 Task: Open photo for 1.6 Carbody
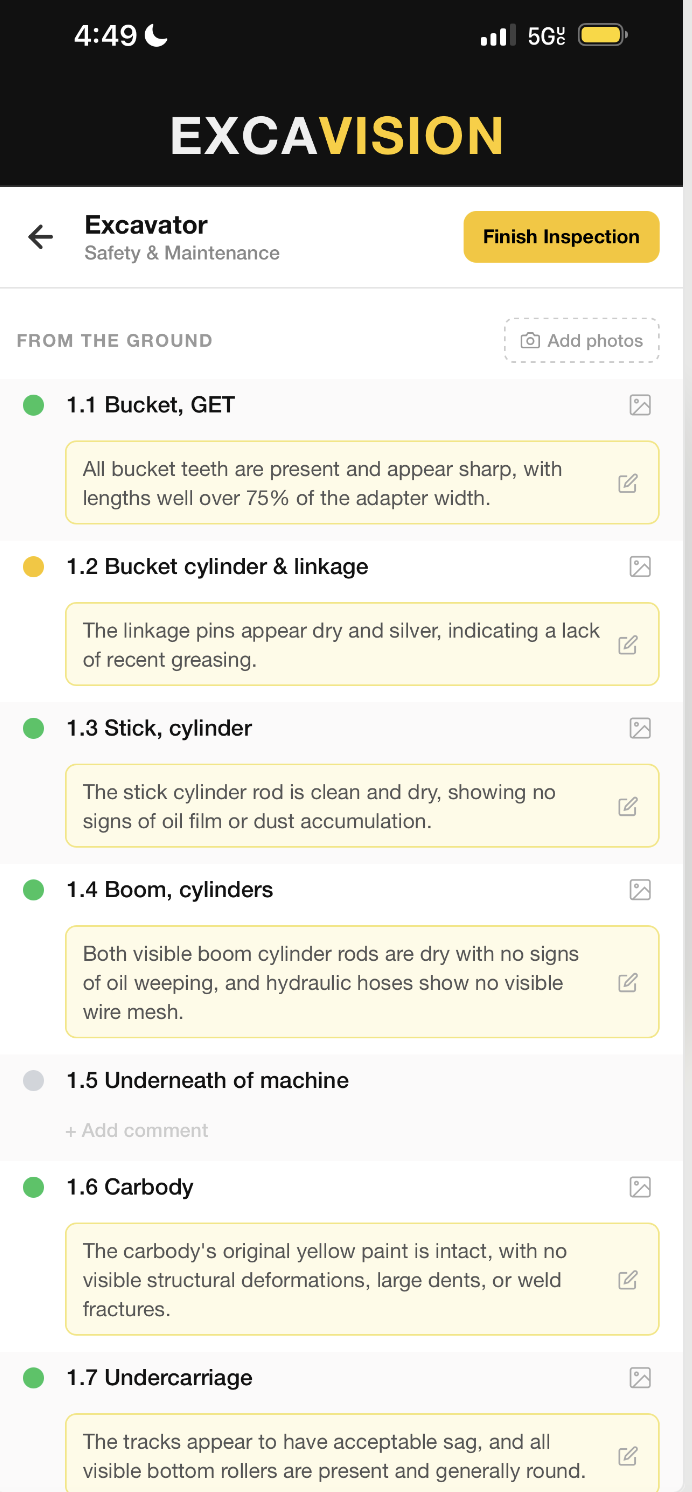tap(640, 1187)
